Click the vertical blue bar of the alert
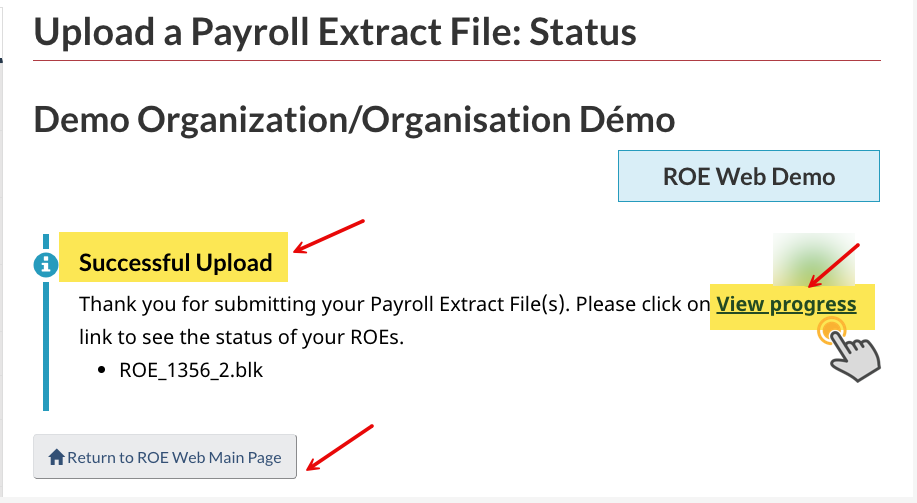The image size is (917, 503). [x=46, y=322]
